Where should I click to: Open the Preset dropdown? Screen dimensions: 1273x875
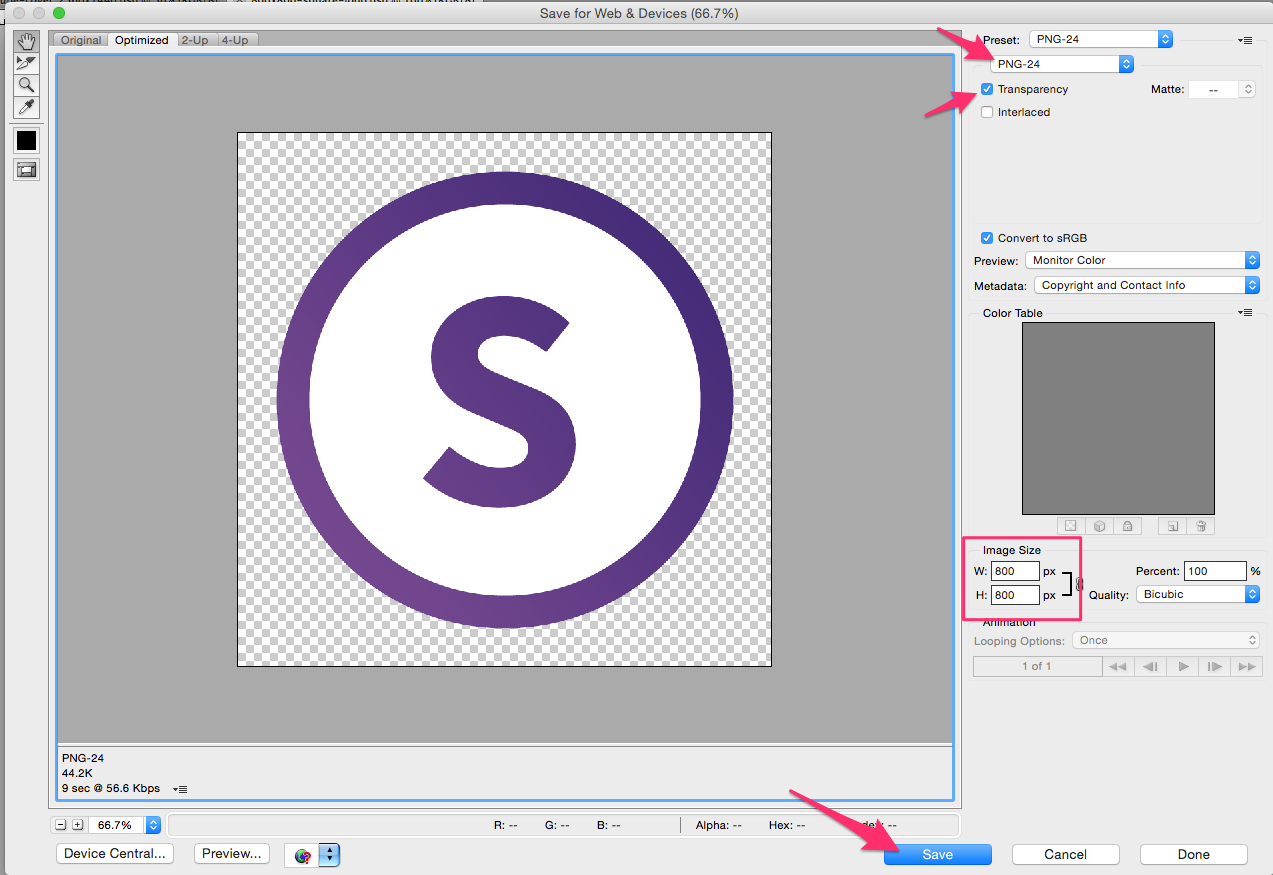1100,39
